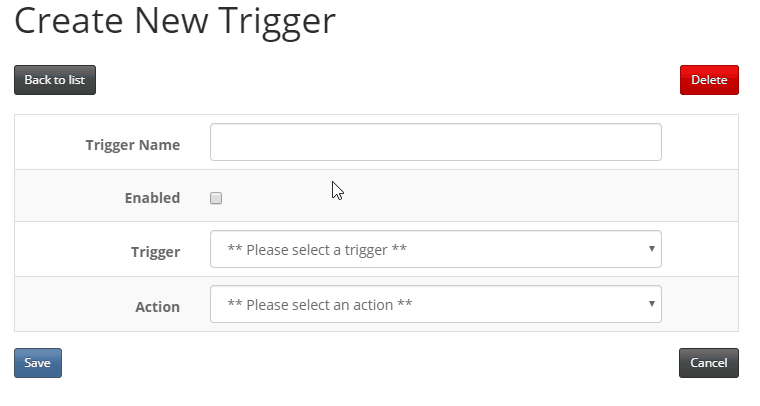Cancel trigger creation
760x406 pixels.
click(x=709, y=363)
